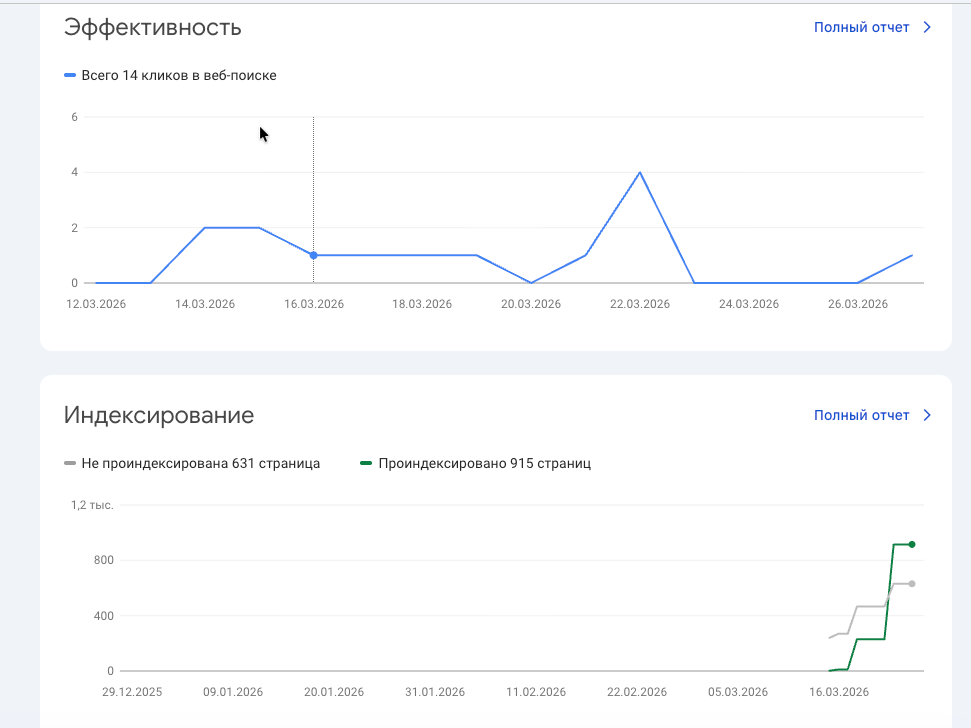Select legend text 'Всего 14 кликов в веб-поиске'

click(179, 75)
